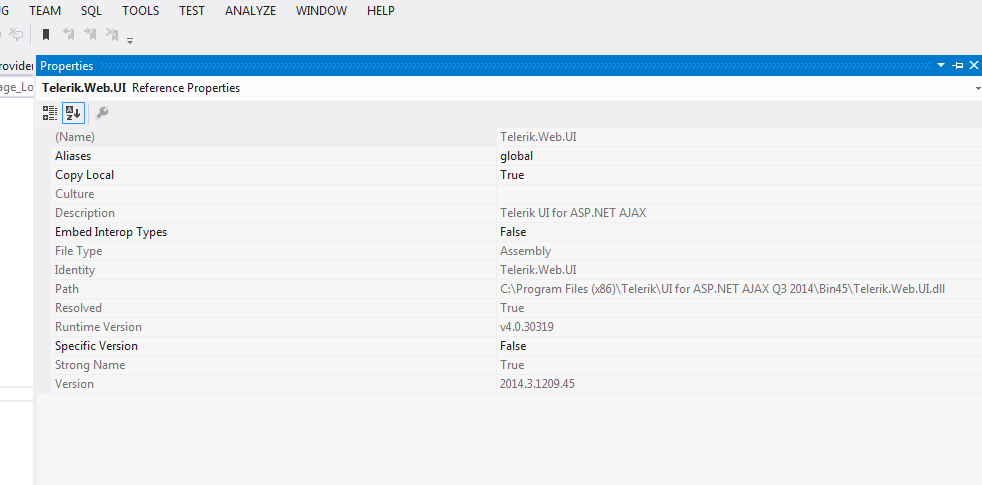
Task: Select Specific Version False value
Action: pos(513,346)
